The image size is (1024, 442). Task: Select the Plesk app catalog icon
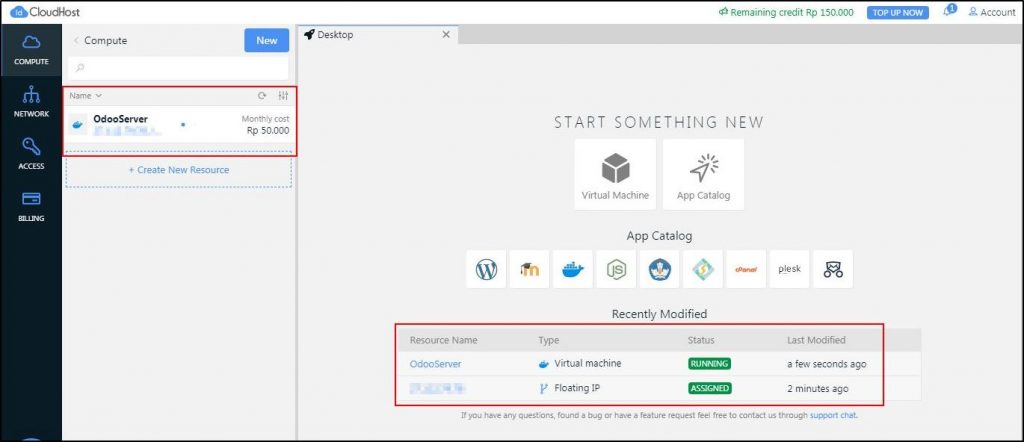pyautogui.click(x=789, y=269)
